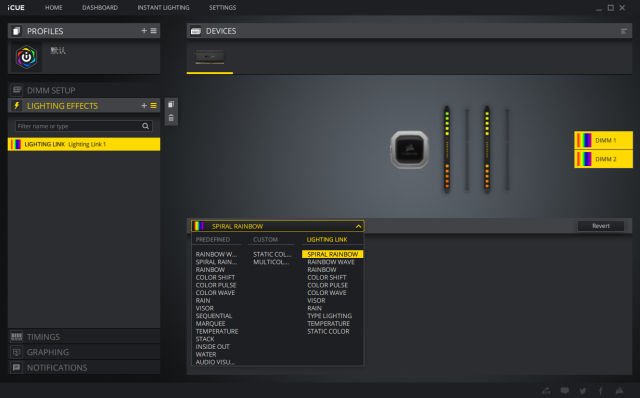Switch to the Custom effects tab

pos(265,239)
